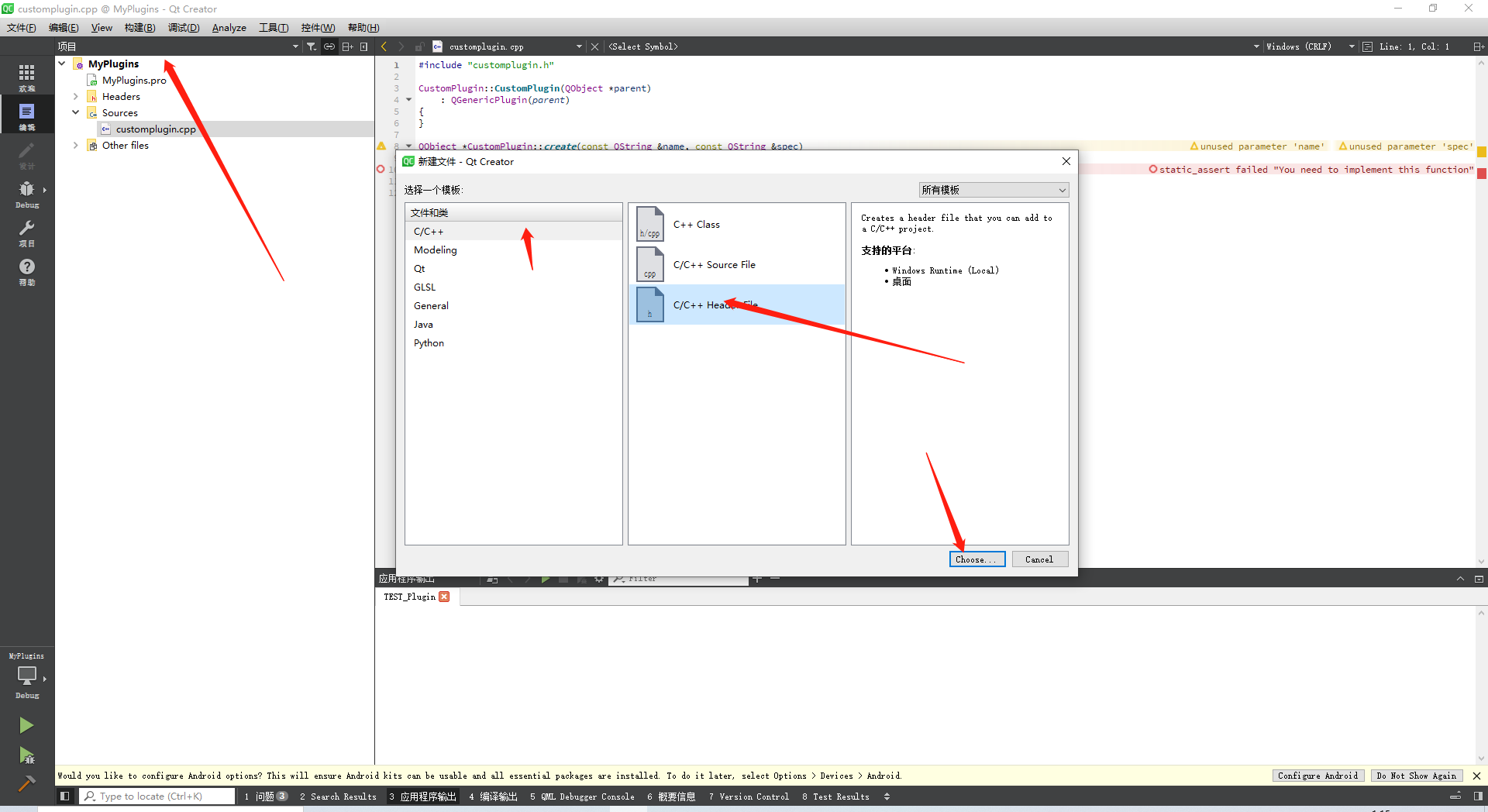This screenshot has width=1488, height=812.
Task: Open the 1 问题 issues pane
Action: [x=266, y=796]
